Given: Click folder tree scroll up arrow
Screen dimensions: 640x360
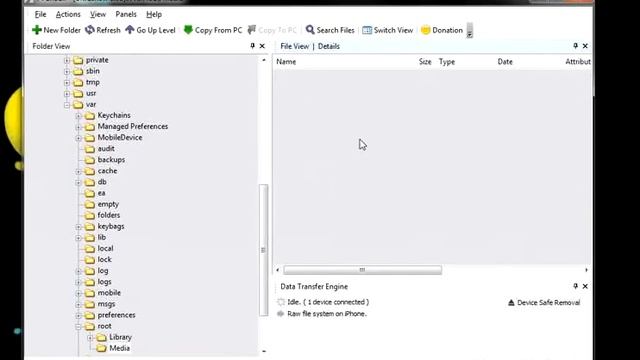Looking at the screenshot, I should tap(264, 60).
